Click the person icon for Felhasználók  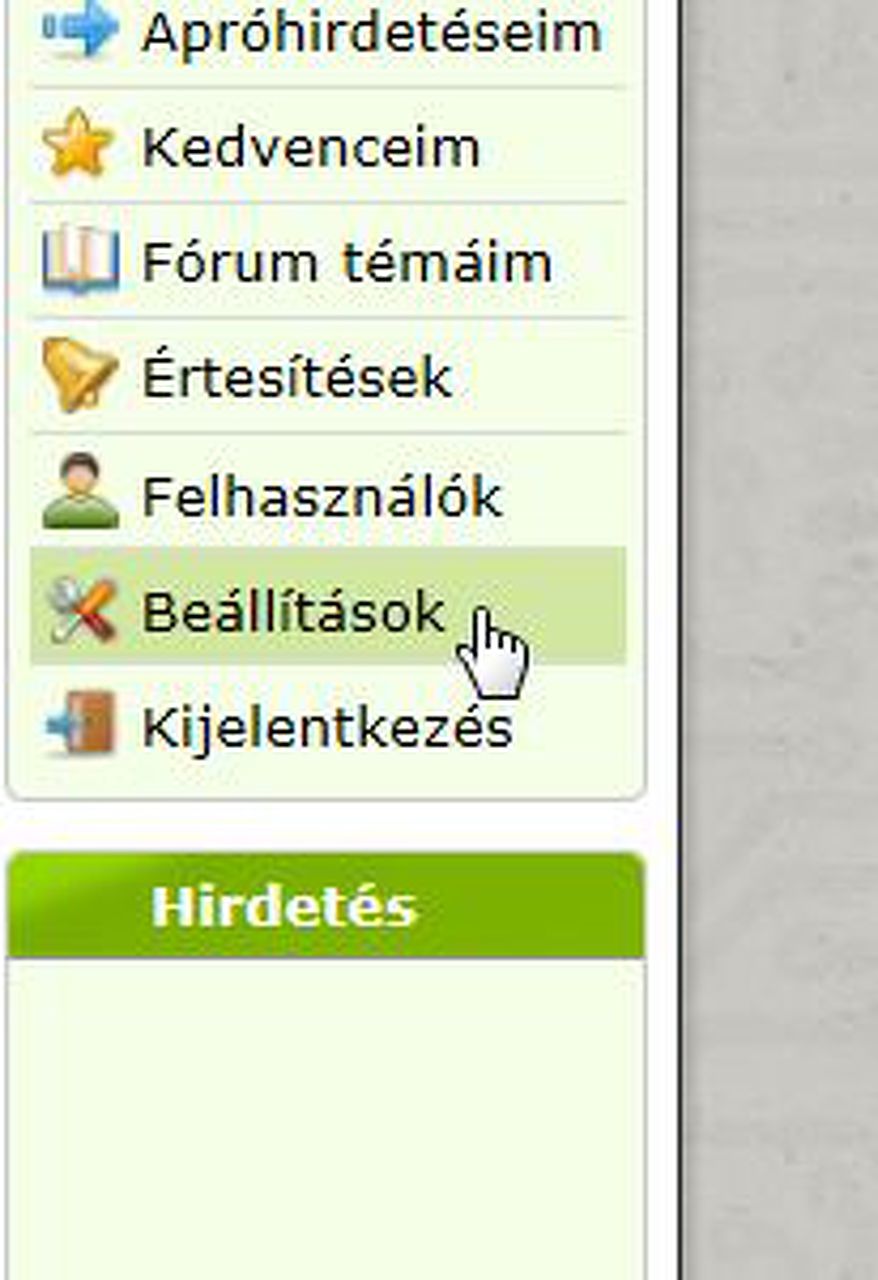80,491
